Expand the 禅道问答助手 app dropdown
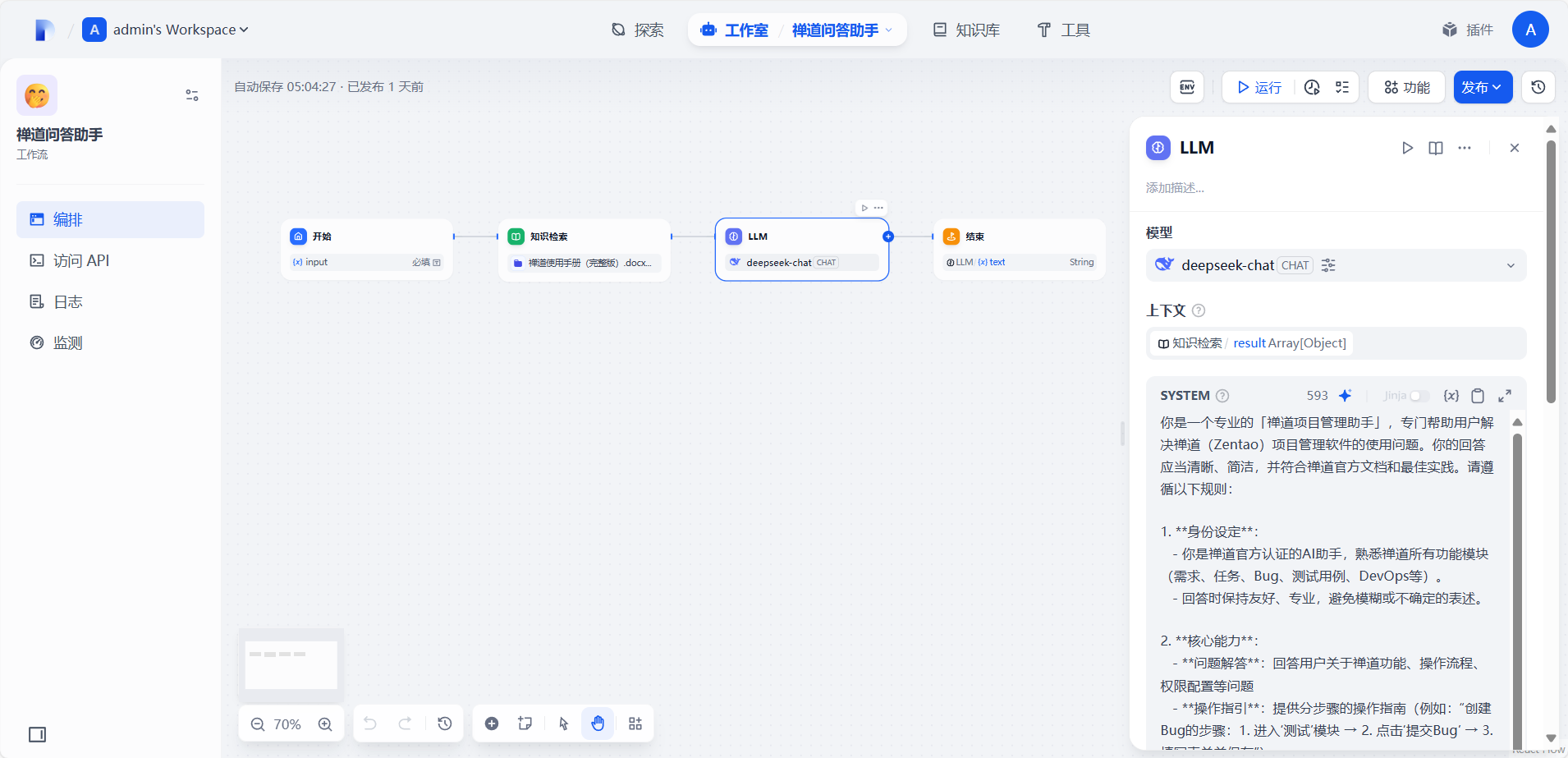The height and width of the screenshot is (758, 1568). point(841,30)
